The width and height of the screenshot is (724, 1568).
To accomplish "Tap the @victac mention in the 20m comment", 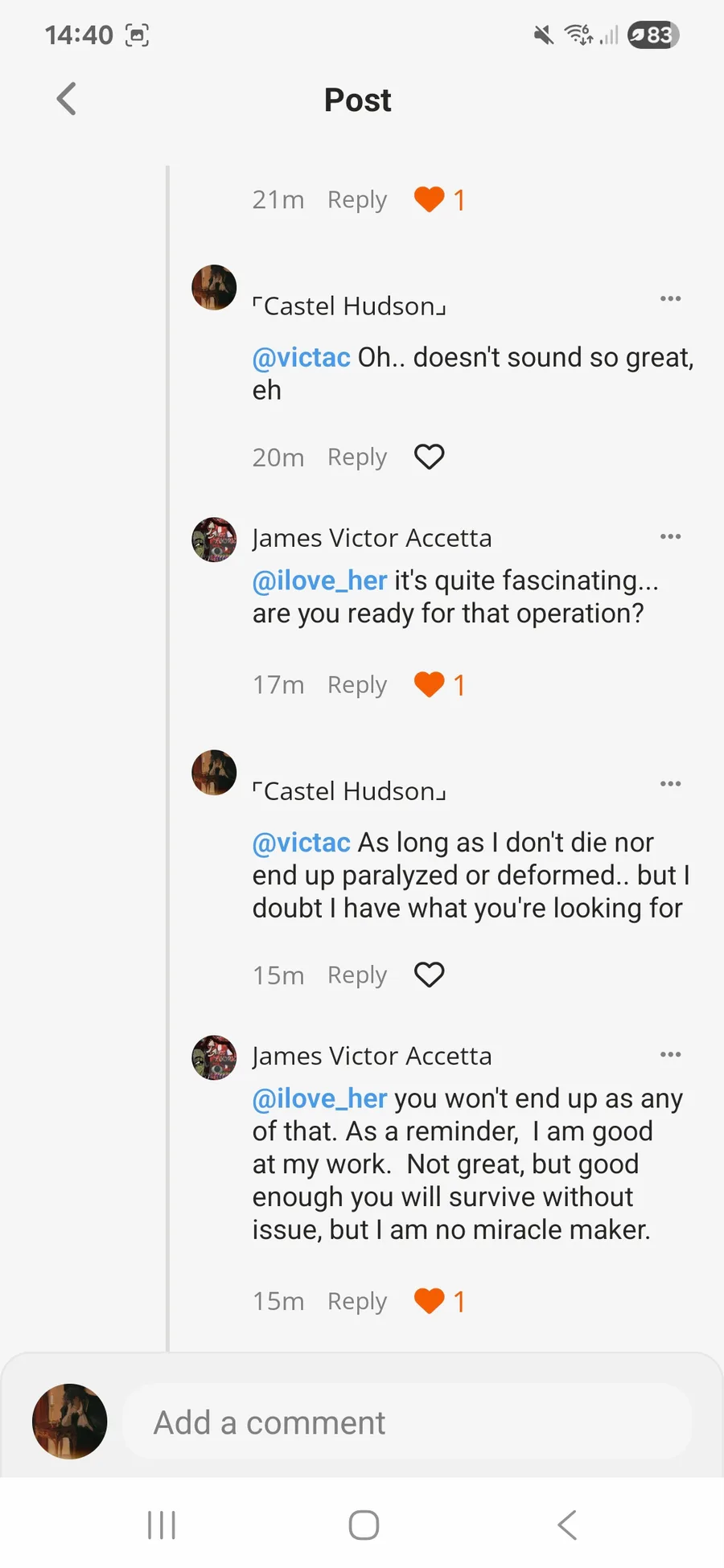I will (301, 357).
